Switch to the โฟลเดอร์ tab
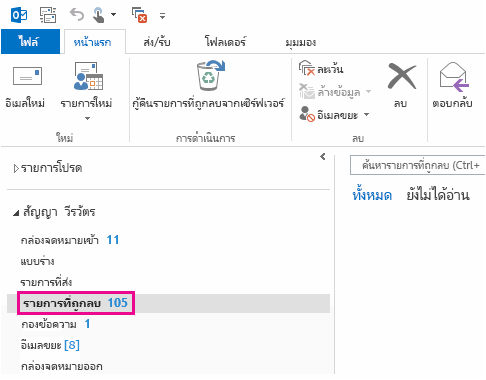 pos(225,42)
